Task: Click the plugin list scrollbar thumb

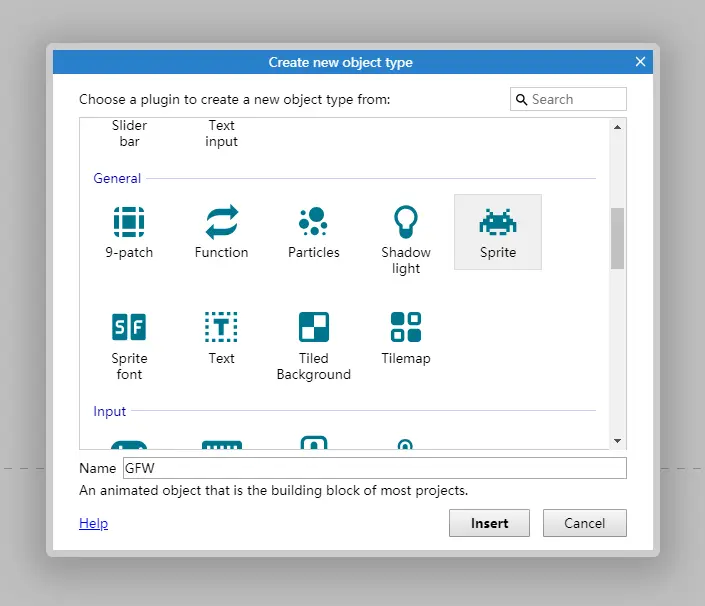Action: click(617, 238)
